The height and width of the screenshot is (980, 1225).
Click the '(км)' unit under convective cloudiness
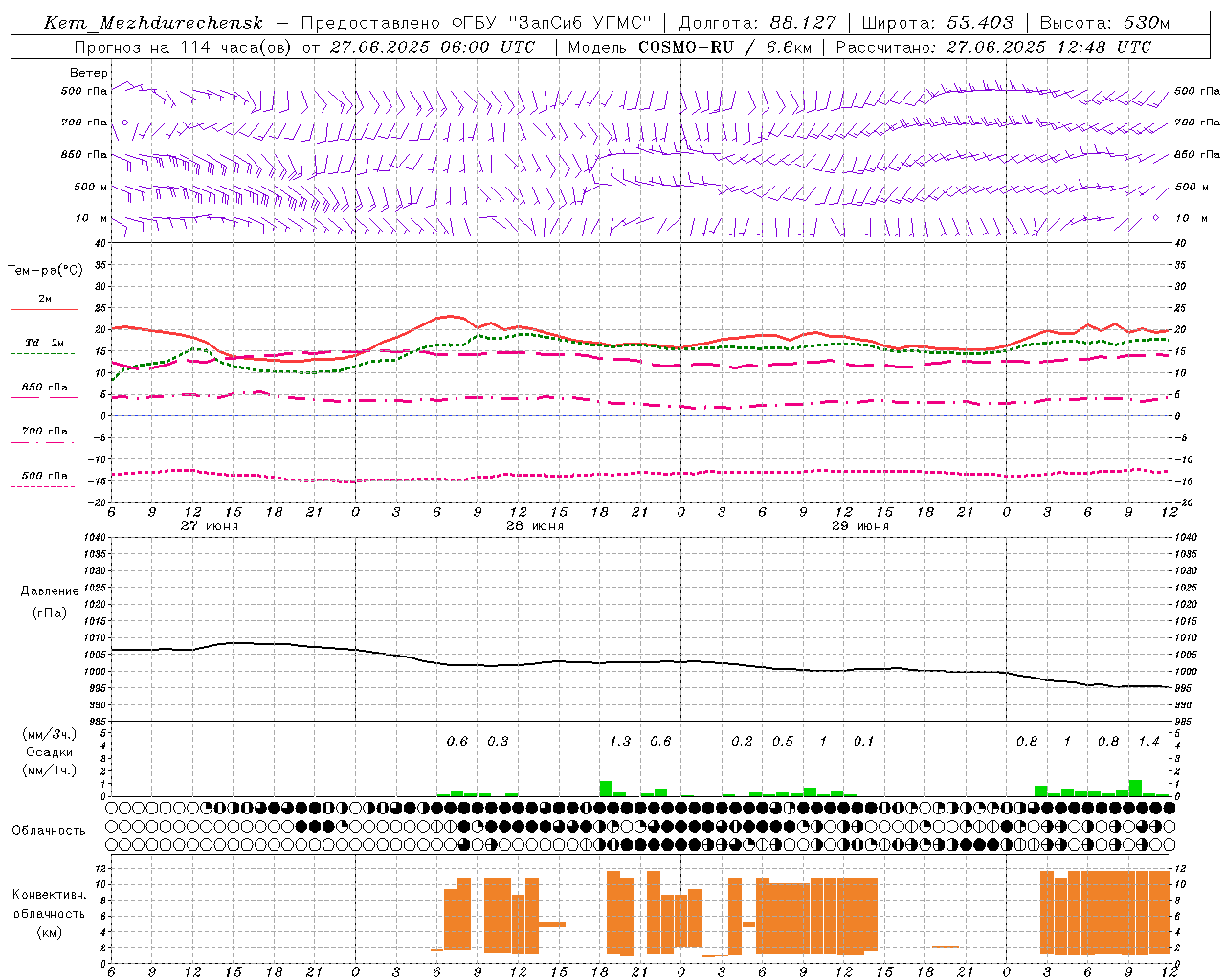point(50,932)
